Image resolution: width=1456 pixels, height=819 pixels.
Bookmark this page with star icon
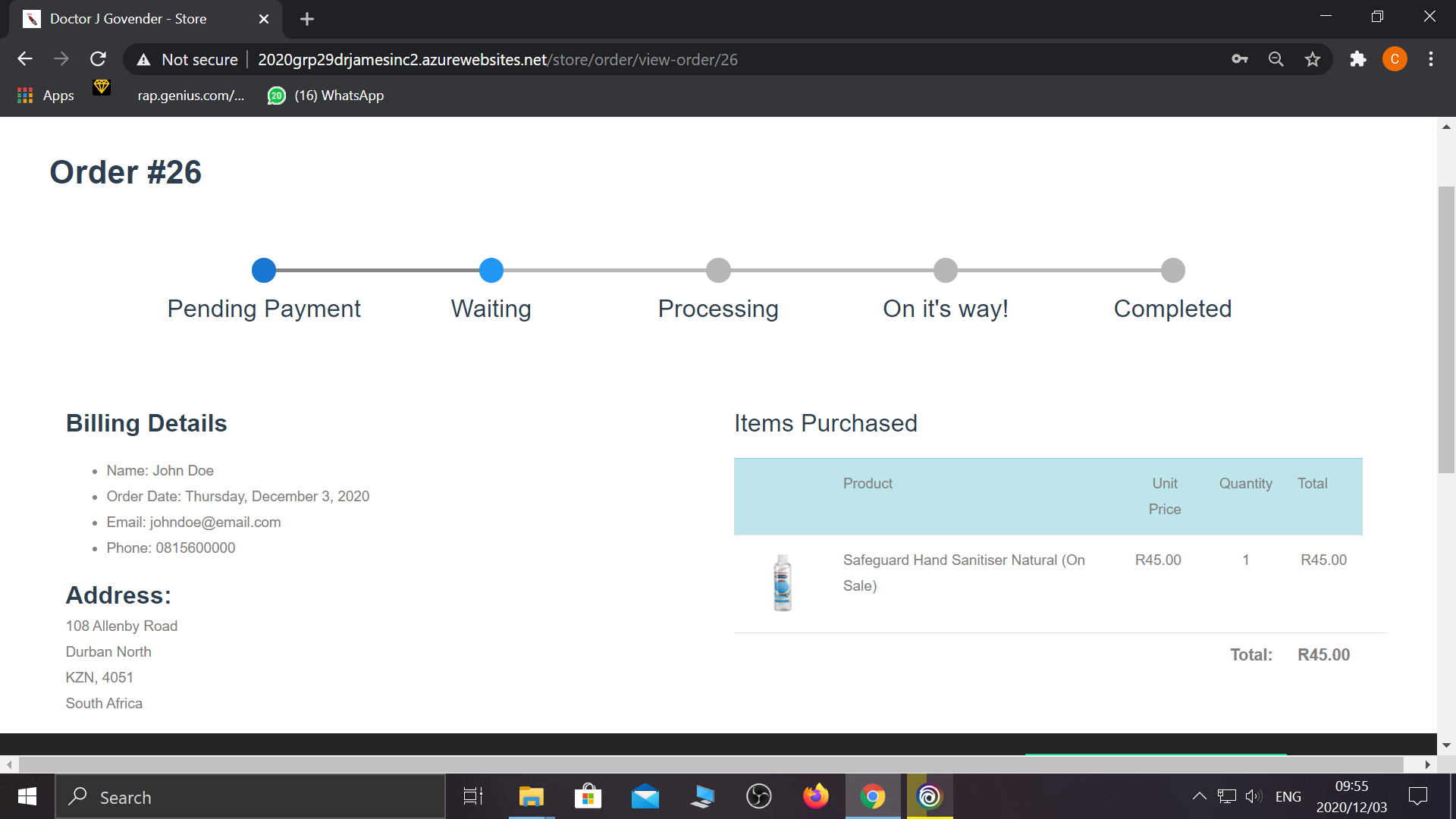point(1313,59)
